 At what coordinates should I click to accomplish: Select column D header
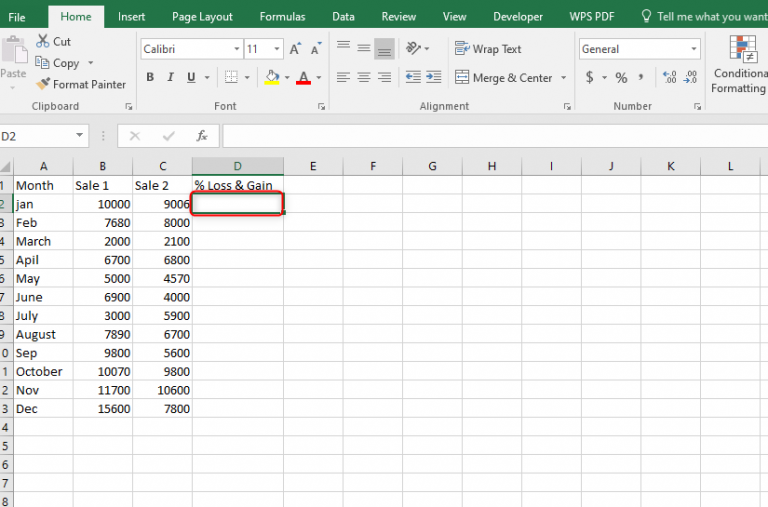[238, 166]
